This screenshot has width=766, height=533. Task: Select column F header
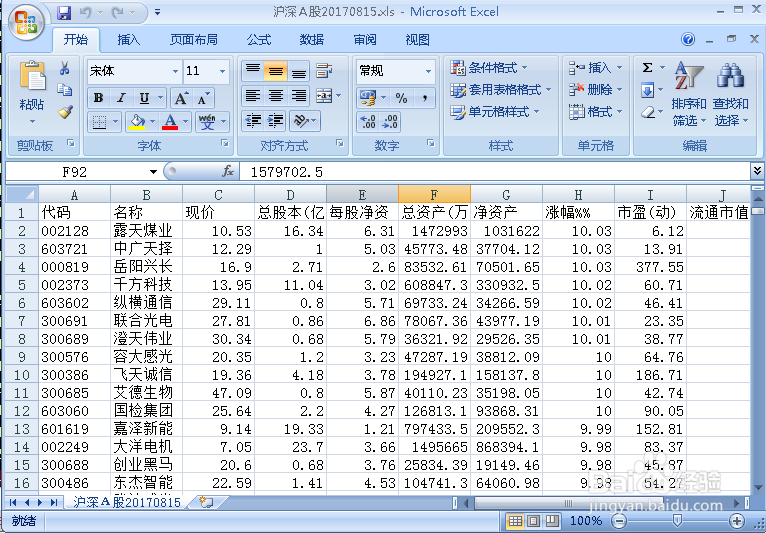point(434,195)
